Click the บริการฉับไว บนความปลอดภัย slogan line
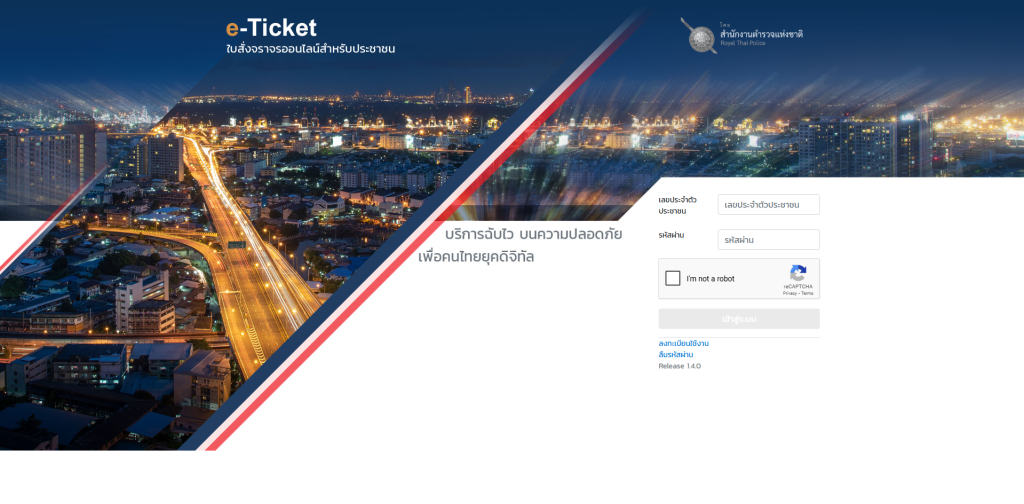The width and height of the screenshot is (1024, 504). point(534,234)
